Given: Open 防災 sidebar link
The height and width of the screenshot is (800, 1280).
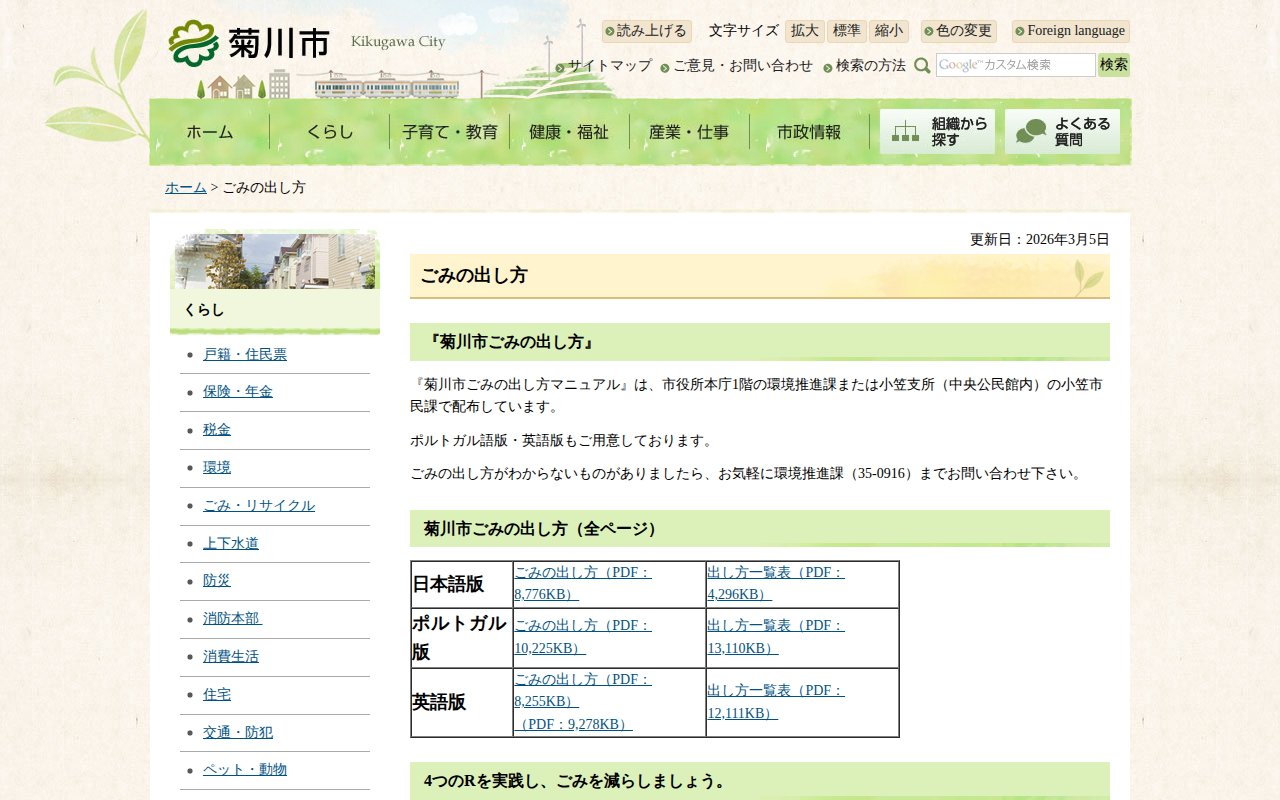Looking at the screenshot, I should tap(217, 581).
